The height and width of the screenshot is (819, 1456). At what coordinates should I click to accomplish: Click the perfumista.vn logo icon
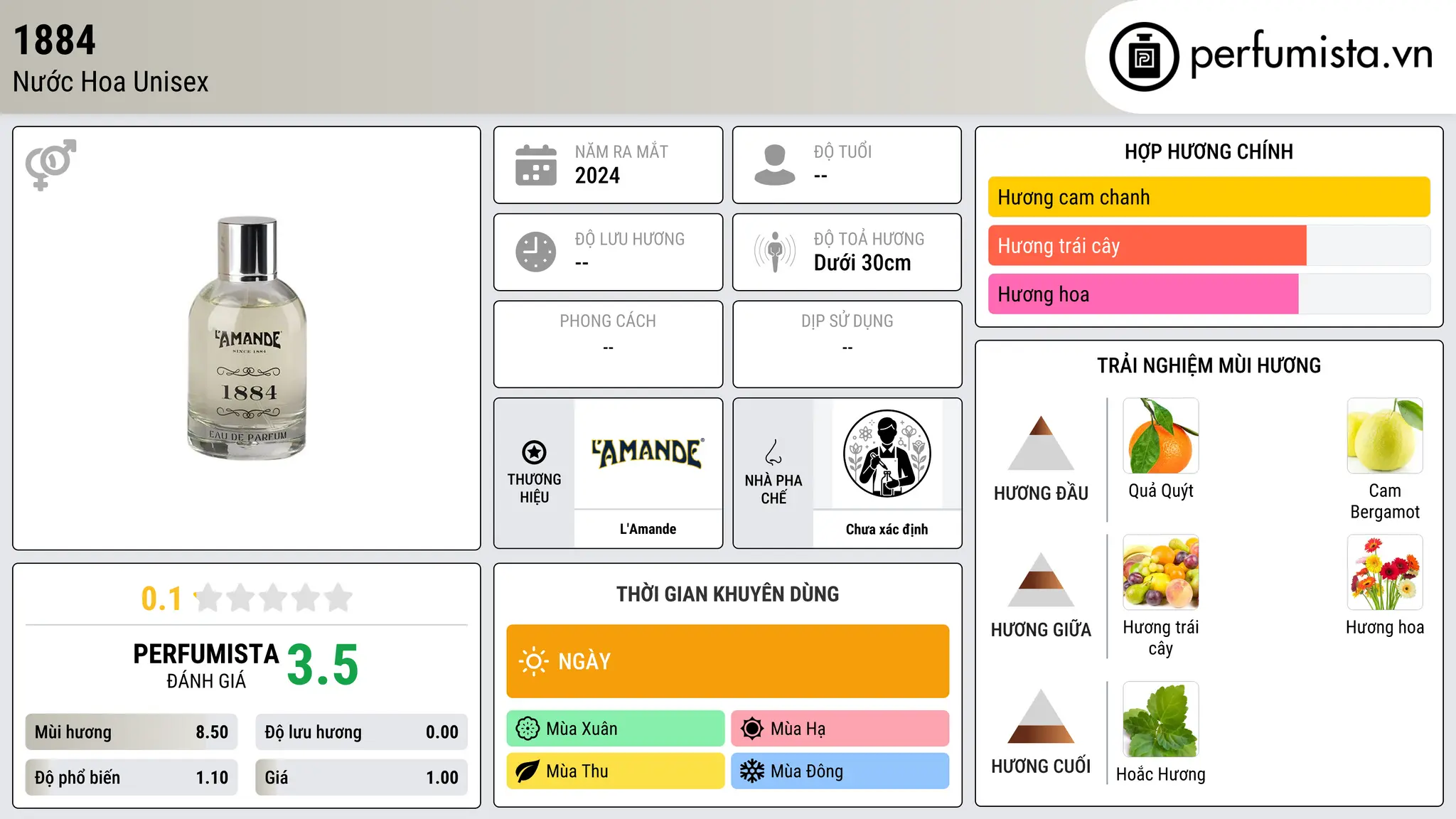pyautogui.click(x=1144, y=57)
